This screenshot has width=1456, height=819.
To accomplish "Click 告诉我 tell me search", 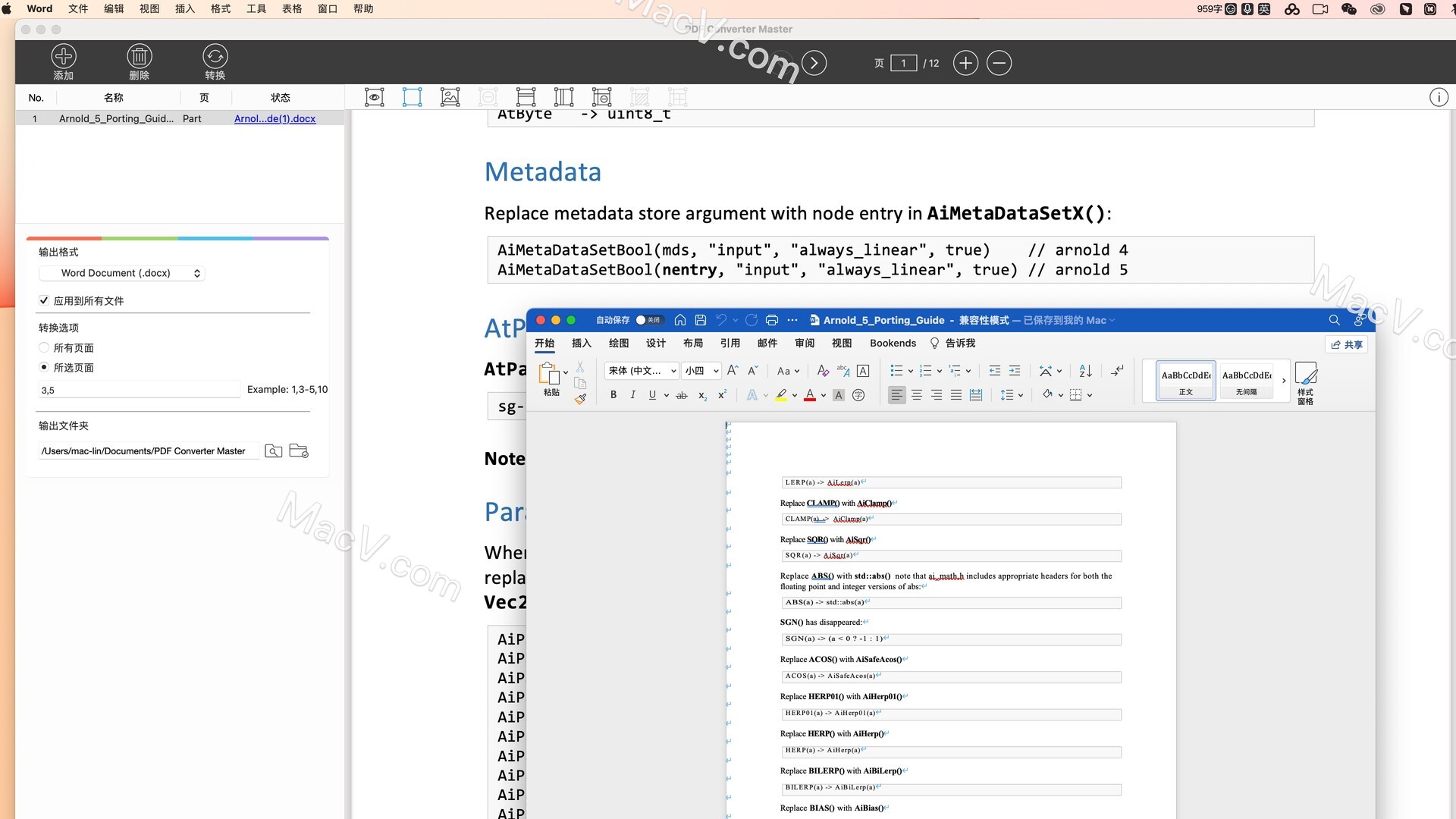I will click(x=953, y=344).
